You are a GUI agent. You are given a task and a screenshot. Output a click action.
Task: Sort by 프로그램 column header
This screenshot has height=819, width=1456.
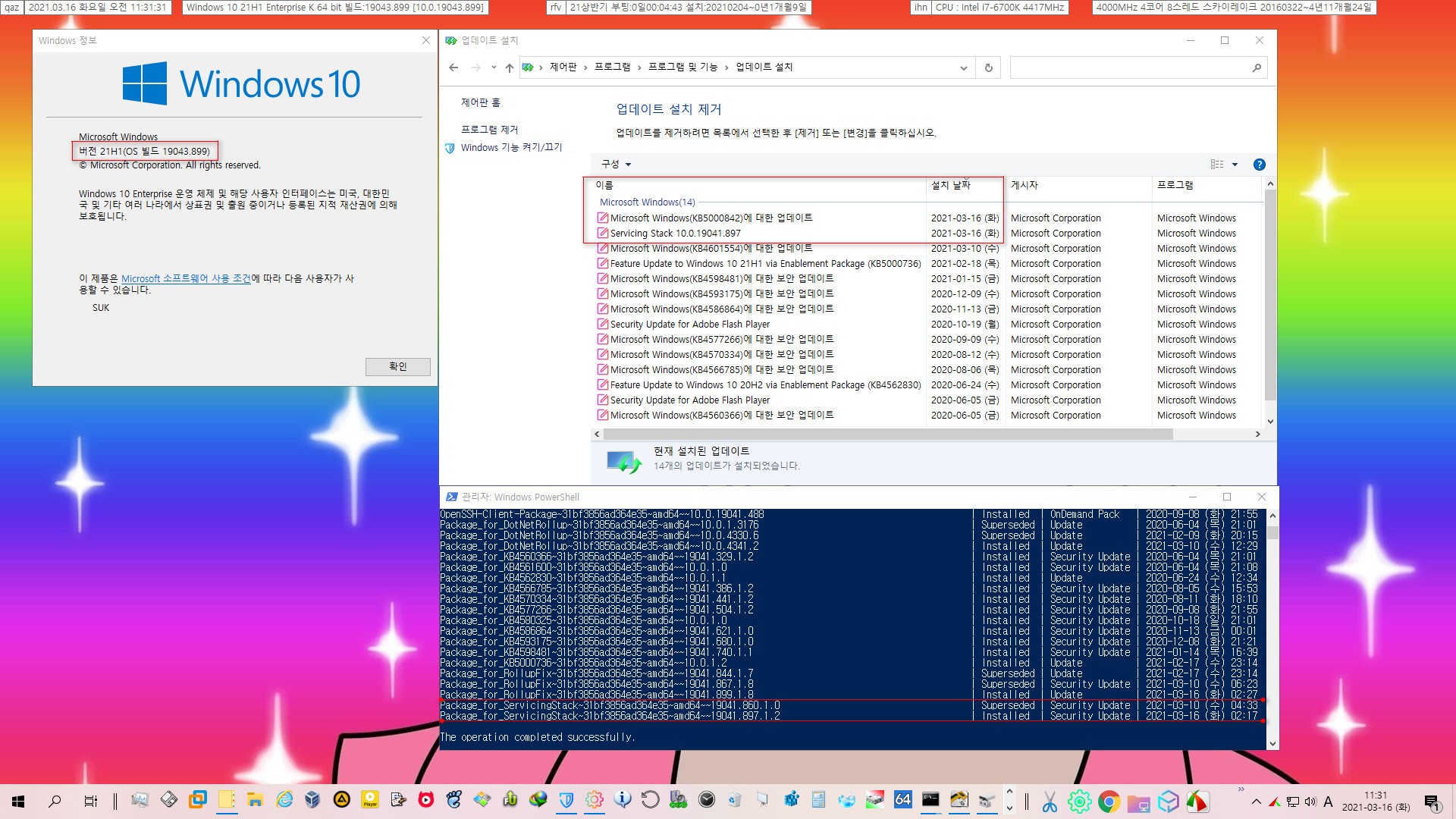coord(1207,185)
